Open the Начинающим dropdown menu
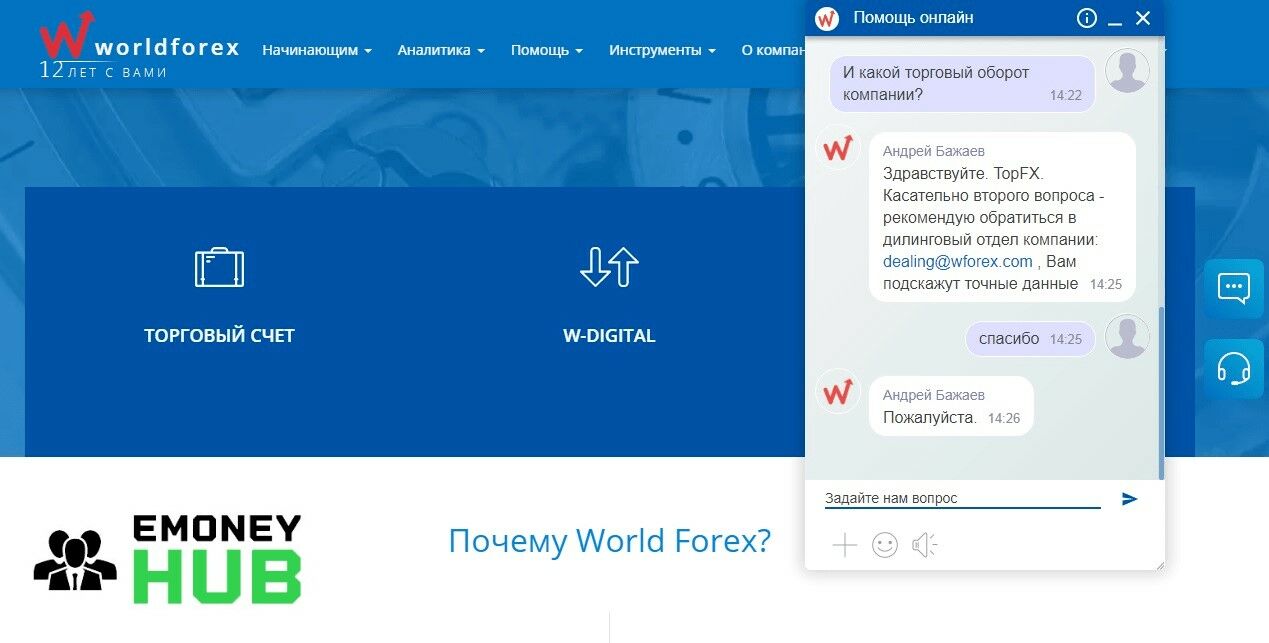Image resolution: width=1269 pixels, height=643 pixels. (x=317, y=50)
